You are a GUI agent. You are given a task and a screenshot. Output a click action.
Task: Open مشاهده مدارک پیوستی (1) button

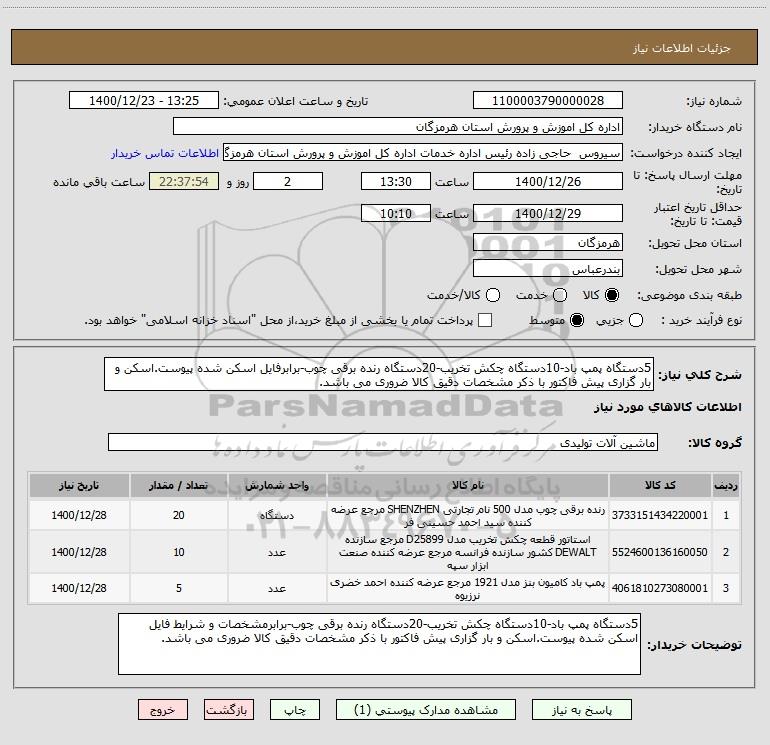[x=426, y=710]
